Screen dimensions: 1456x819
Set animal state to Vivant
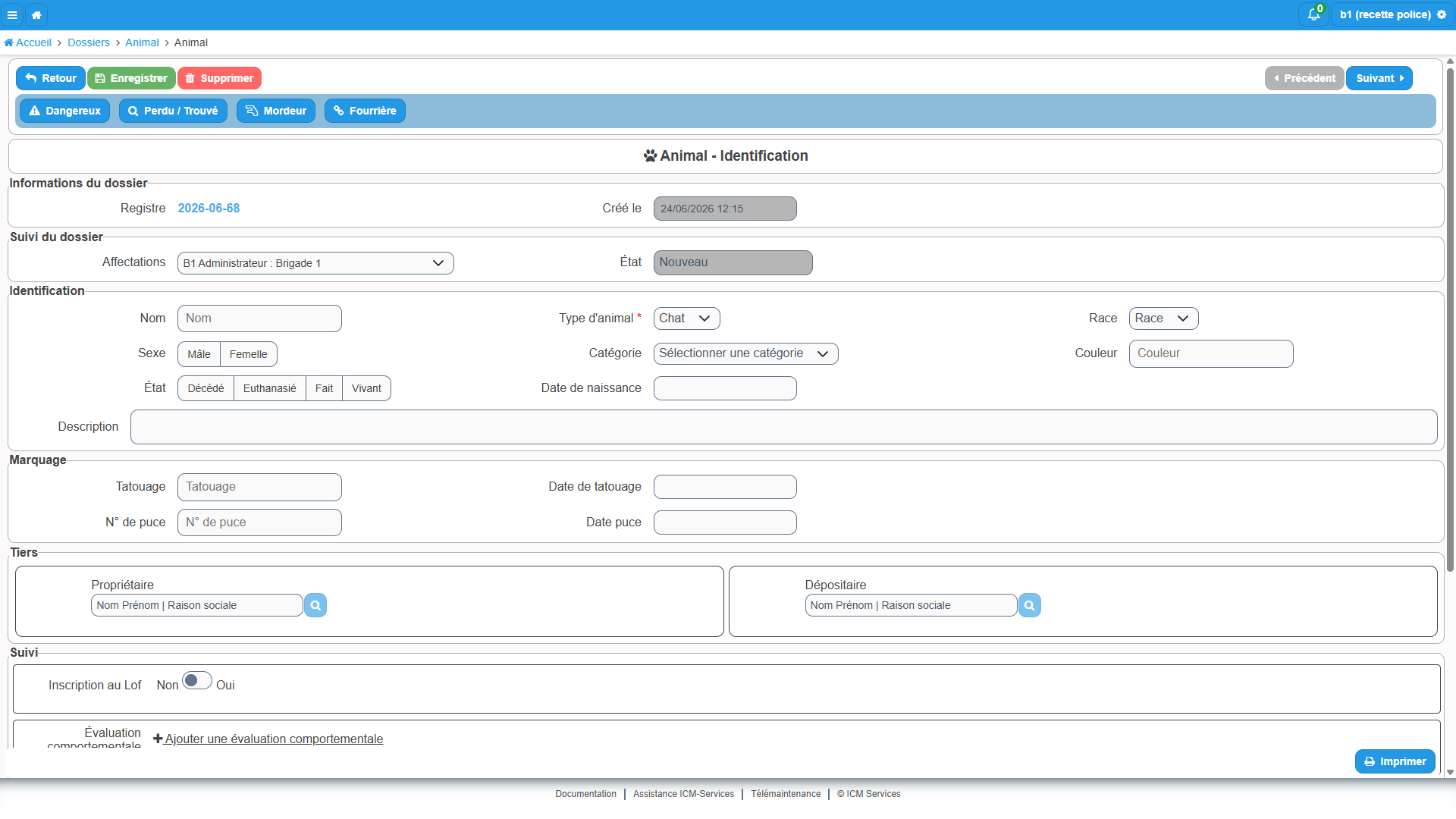click(x=366, y=388)
